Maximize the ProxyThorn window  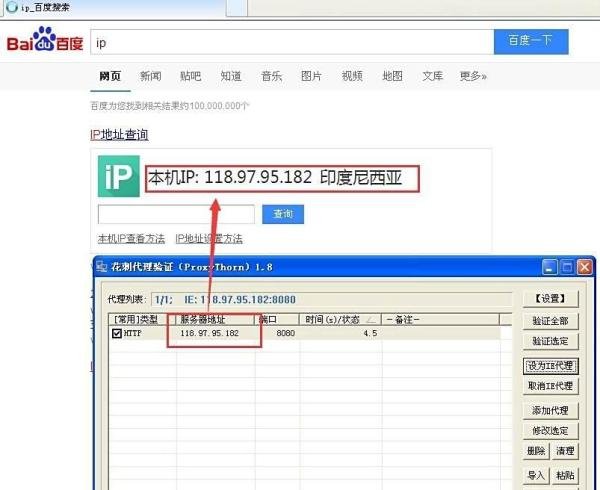567,267
